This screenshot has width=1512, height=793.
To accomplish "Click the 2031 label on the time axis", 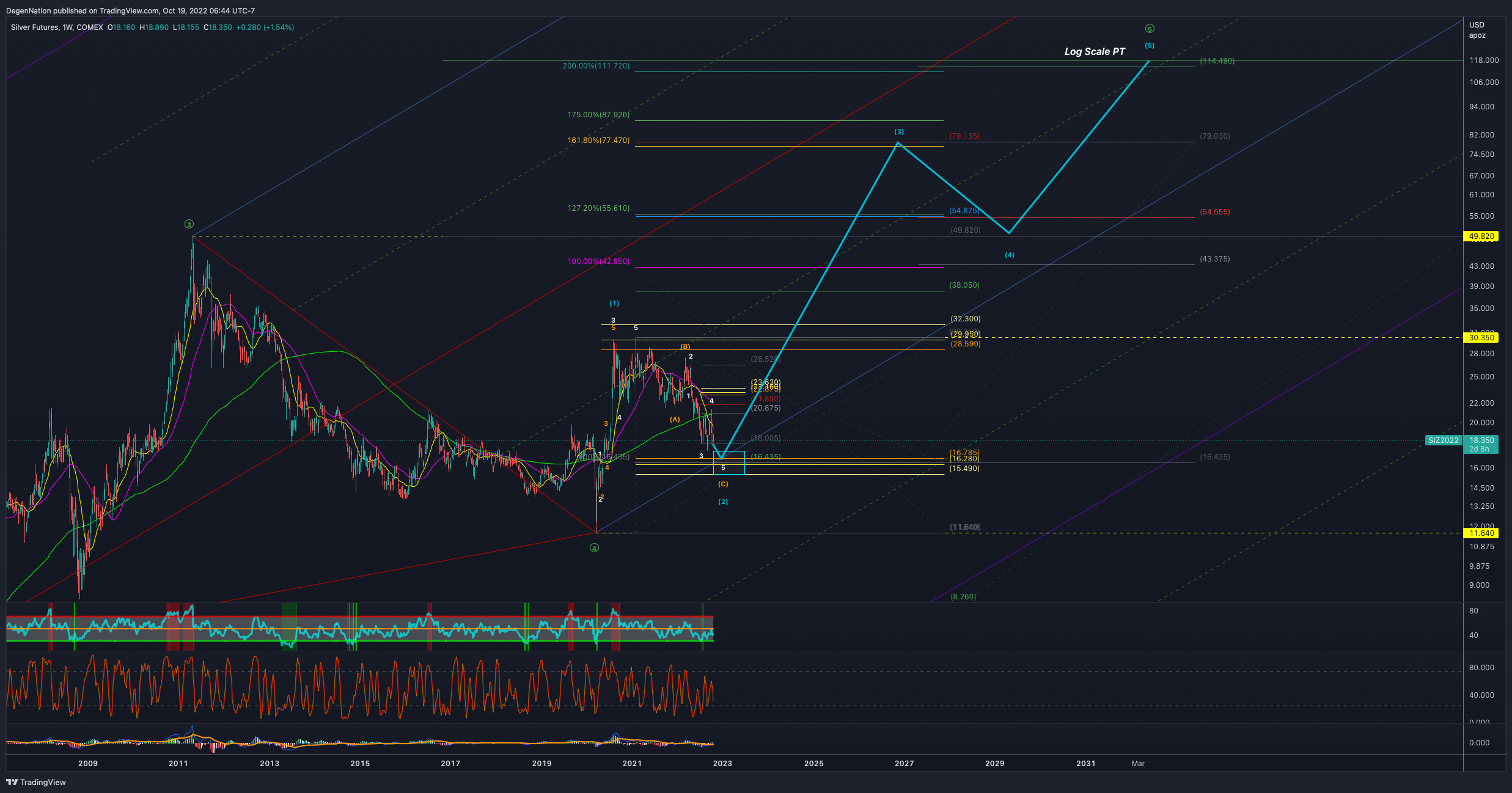I will tap(1085, 763).
